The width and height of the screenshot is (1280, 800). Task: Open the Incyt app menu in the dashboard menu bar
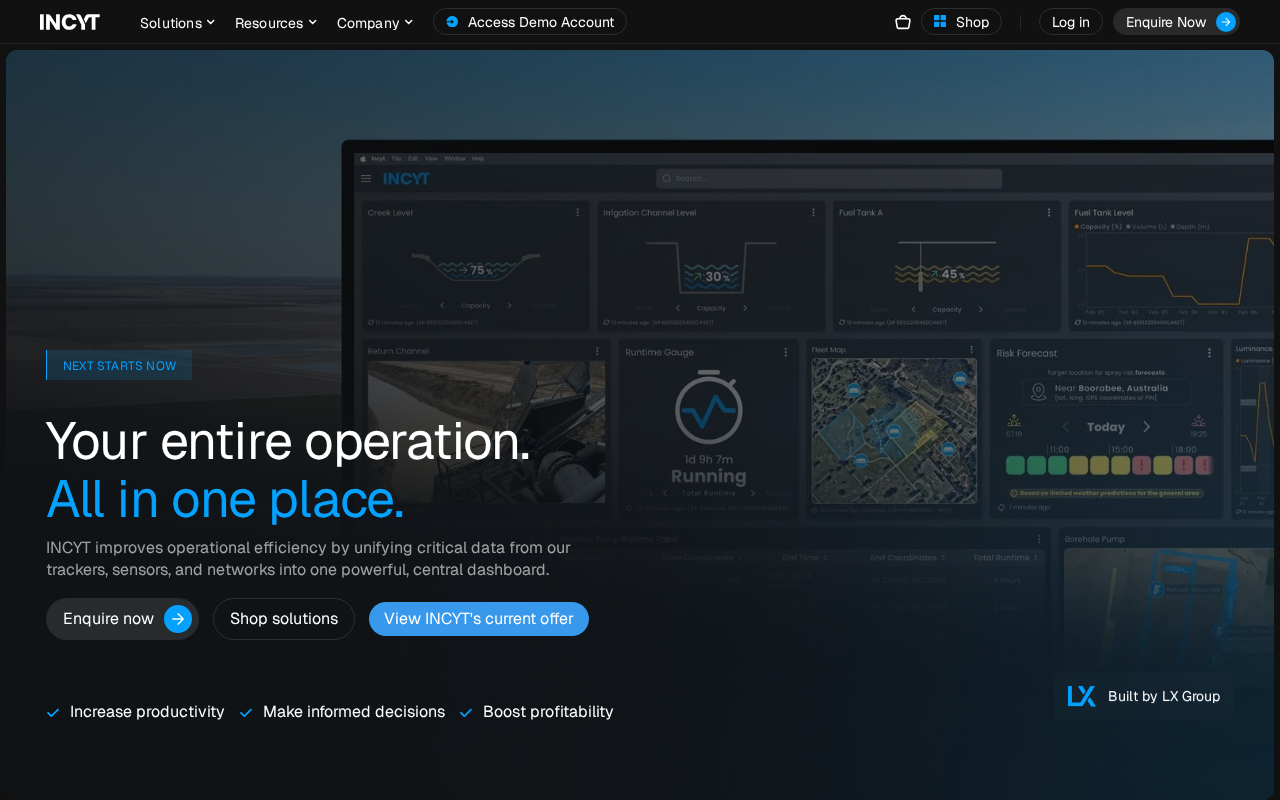[378, 158]
